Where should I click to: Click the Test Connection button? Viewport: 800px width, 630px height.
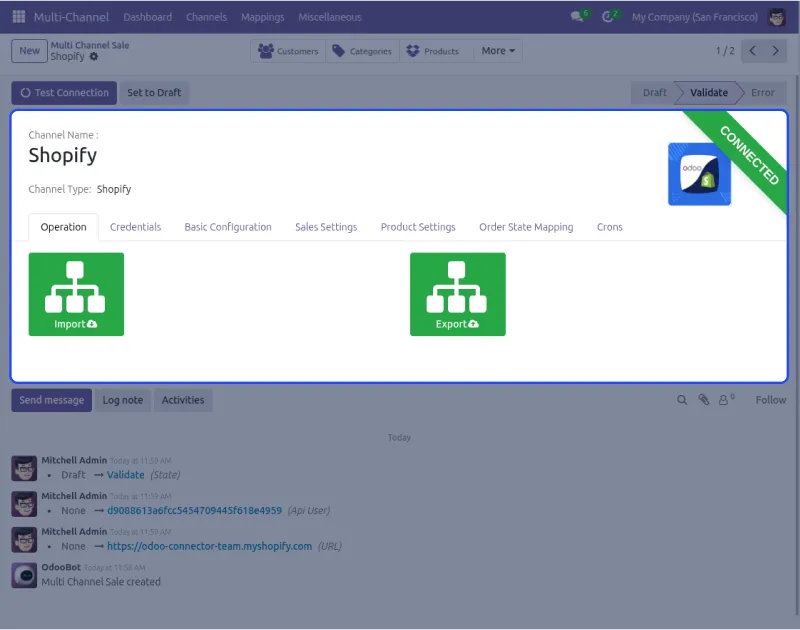63,92
